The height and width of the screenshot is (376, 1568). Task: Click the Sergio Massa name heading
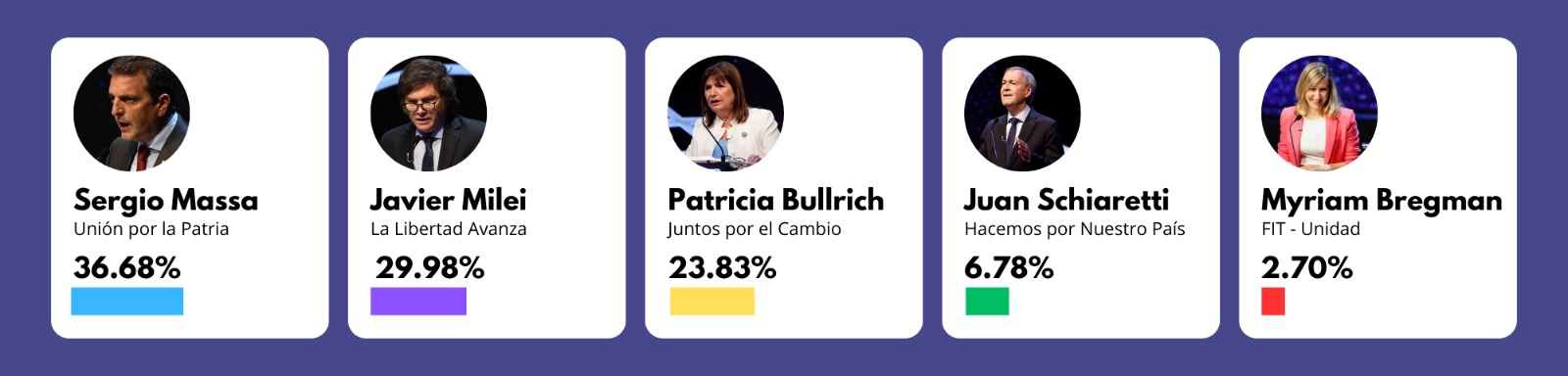pos(166,201)
